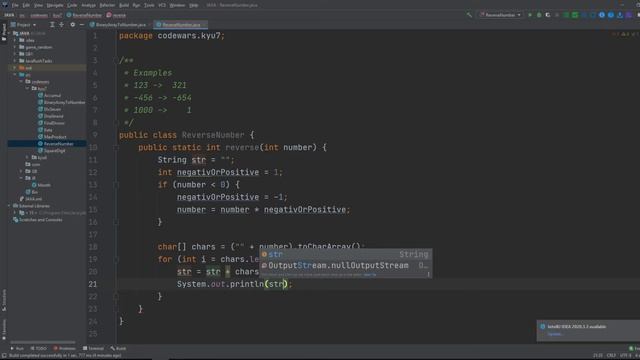Screen dimensions: 640x360
Task: Click the project panel horizontal scrollbar
Action: [43, 342]
